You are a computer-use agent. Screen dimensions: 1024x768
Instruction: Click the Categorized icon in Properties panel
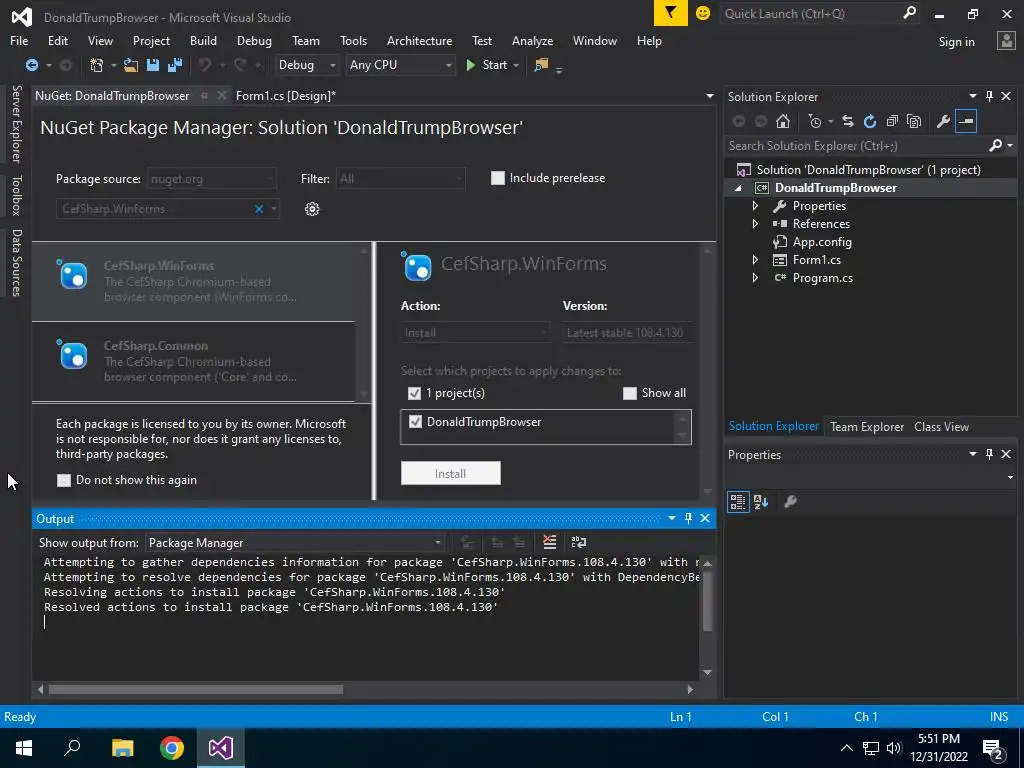pos(738,502)
